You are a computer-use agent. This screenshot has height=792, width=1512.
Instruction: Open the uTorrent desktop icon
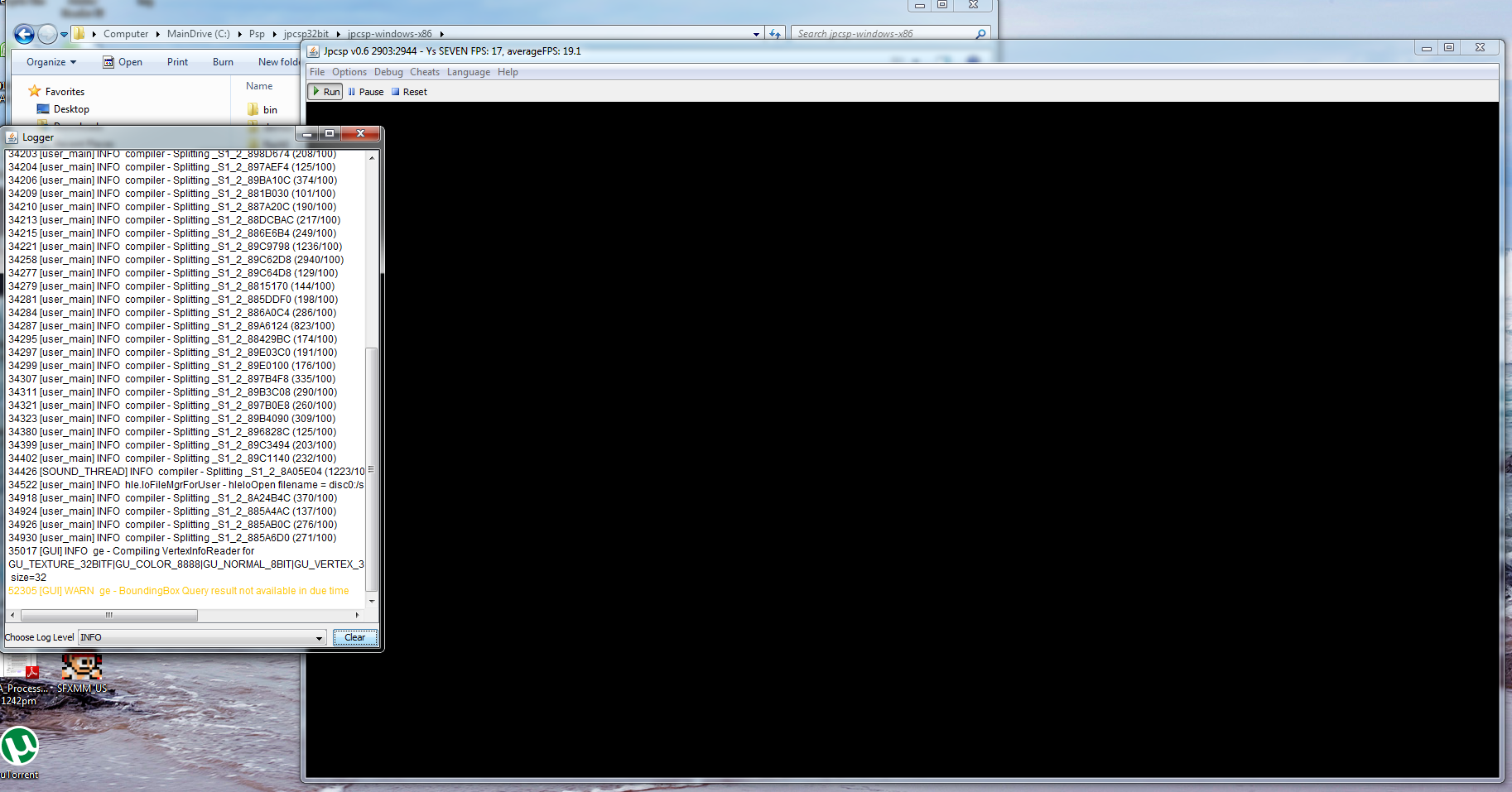pos(19,749)
